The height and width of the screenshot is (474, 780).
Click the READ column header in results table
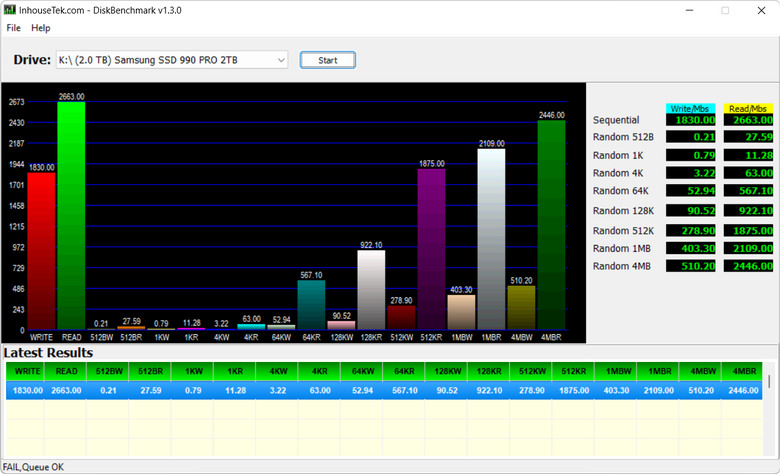66,371
